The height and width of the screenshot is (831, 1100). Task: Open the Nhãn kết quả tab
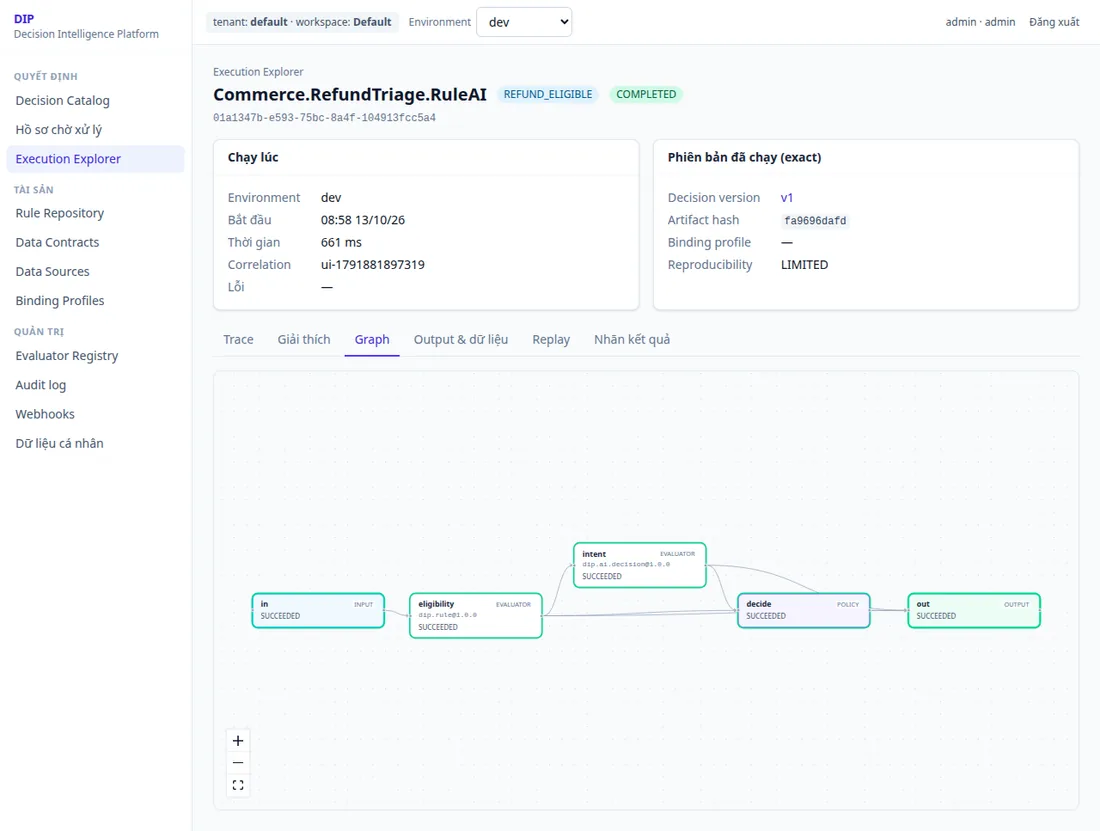pos(632,339)
